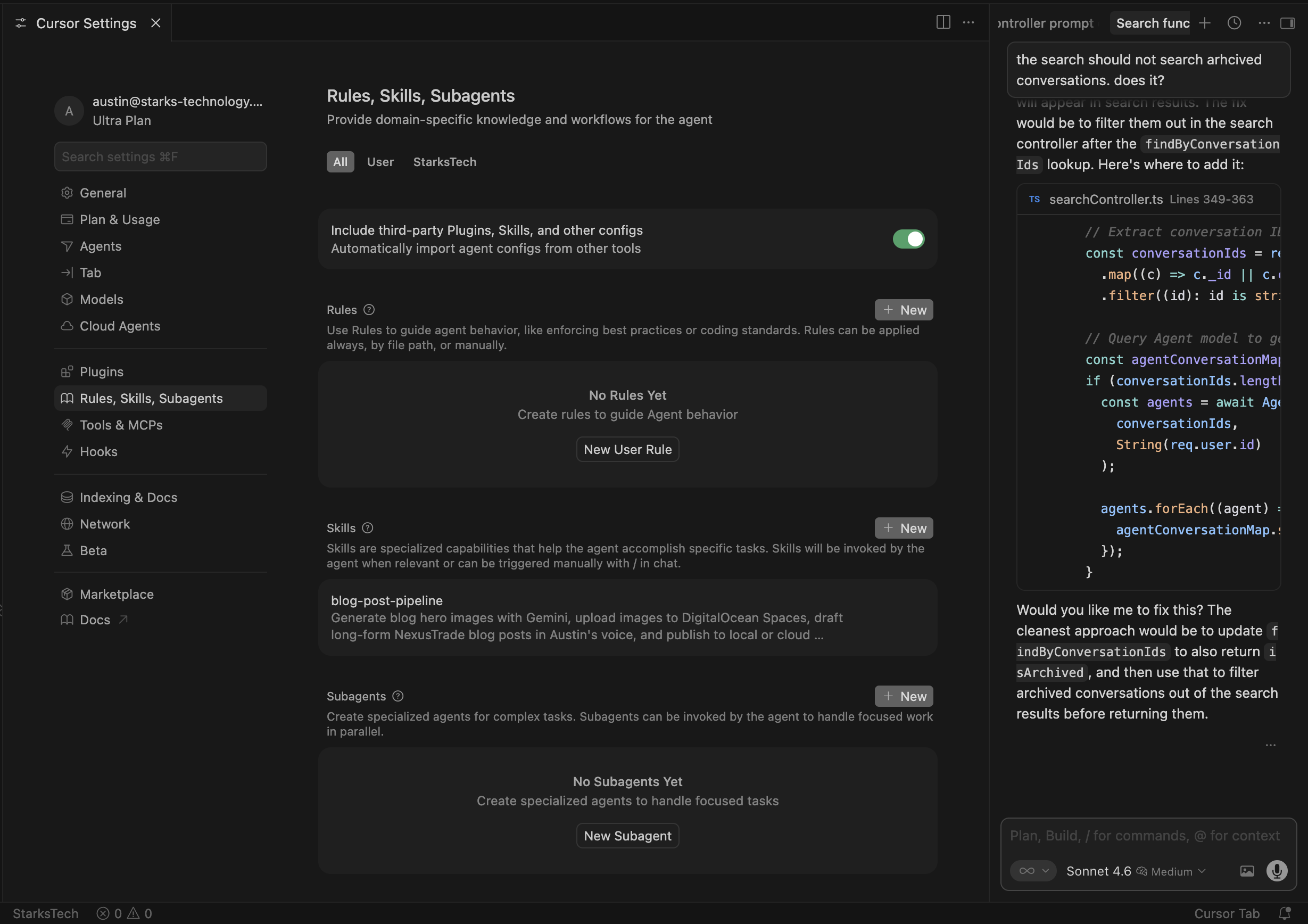This screenshot has width=1308, height=924.
Task: Switch to the Search func chat tab
Action: coord(1150,23)
